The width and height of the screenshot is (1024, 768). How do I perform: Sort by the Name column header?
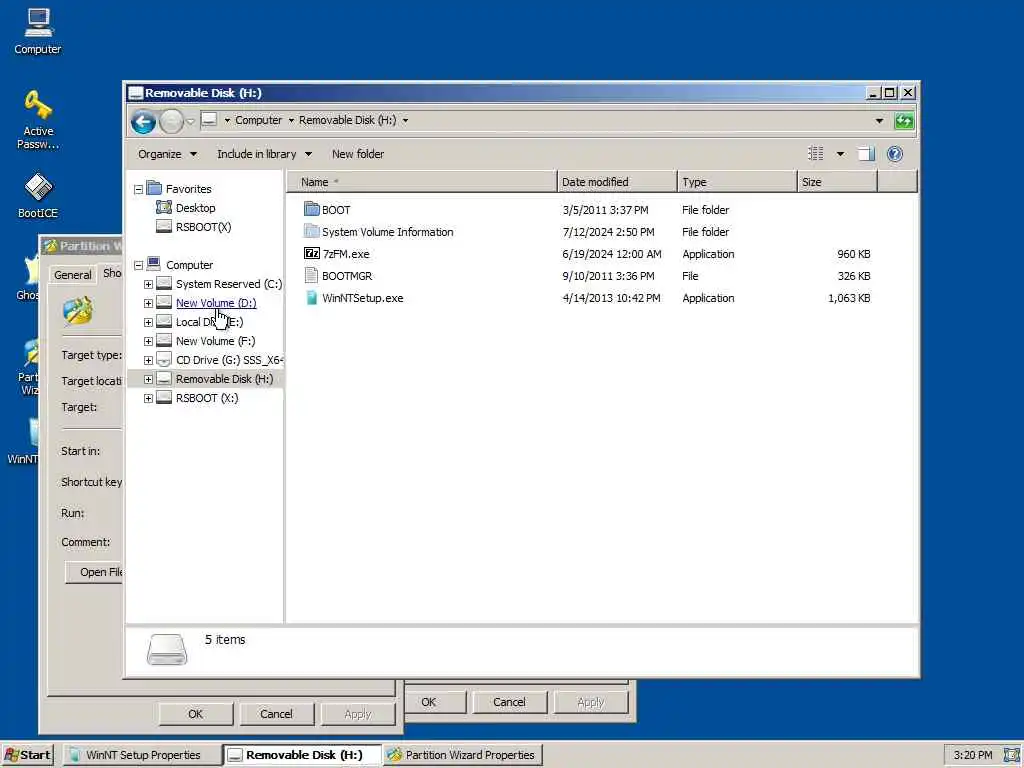tap(421, 182)
